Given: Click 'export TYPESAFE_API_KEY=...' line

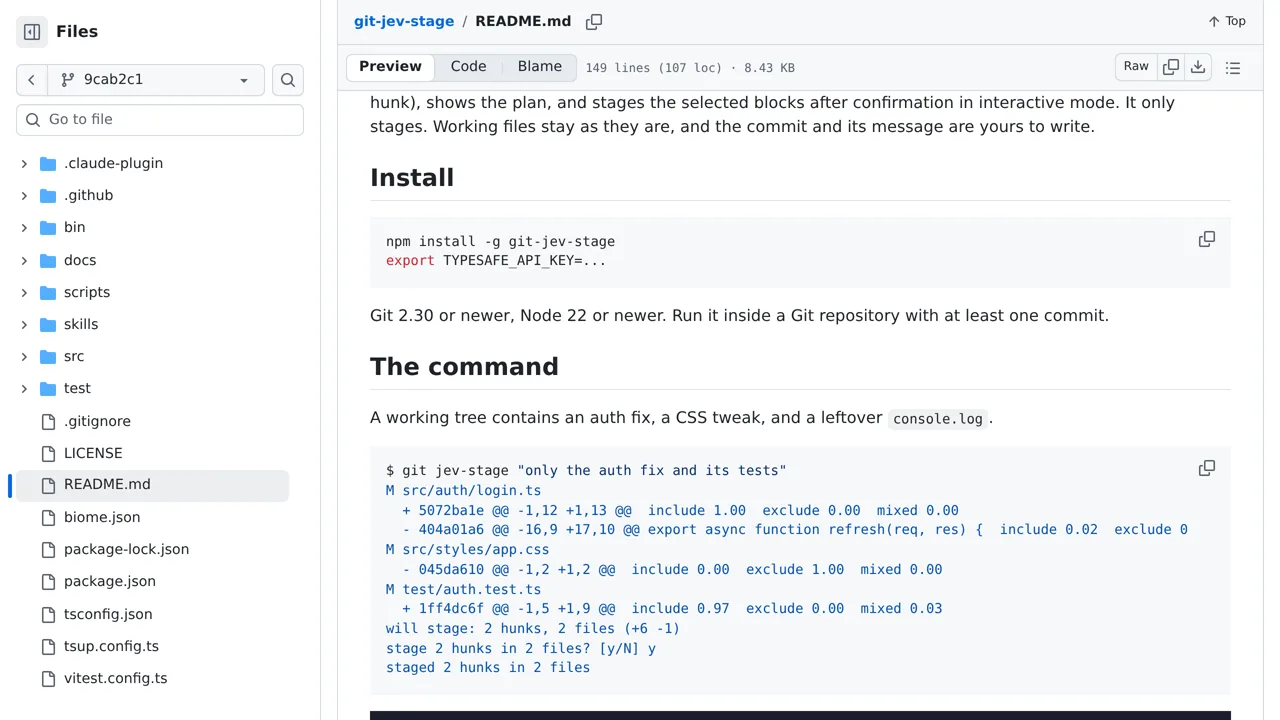Looking at the screenshot, I should (x=496, y=261).
